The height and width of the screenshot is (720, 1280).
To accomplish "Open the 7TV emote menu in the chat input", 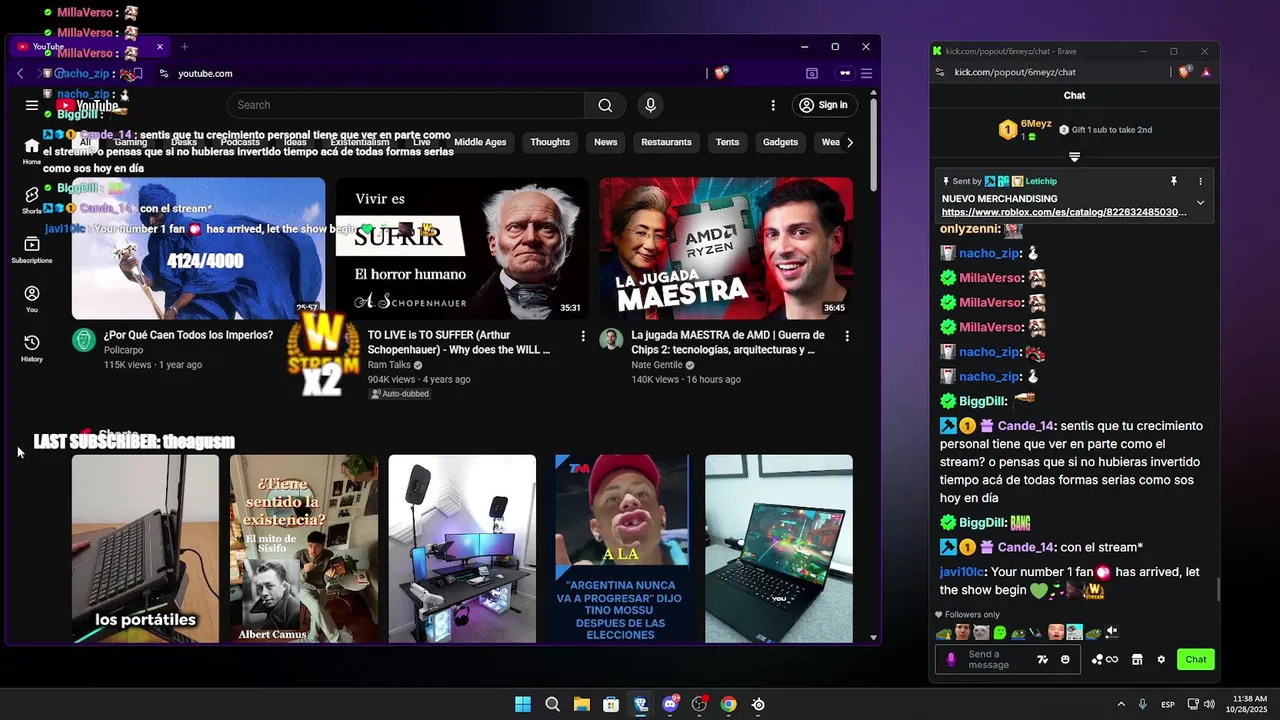I will [1043, 660].
